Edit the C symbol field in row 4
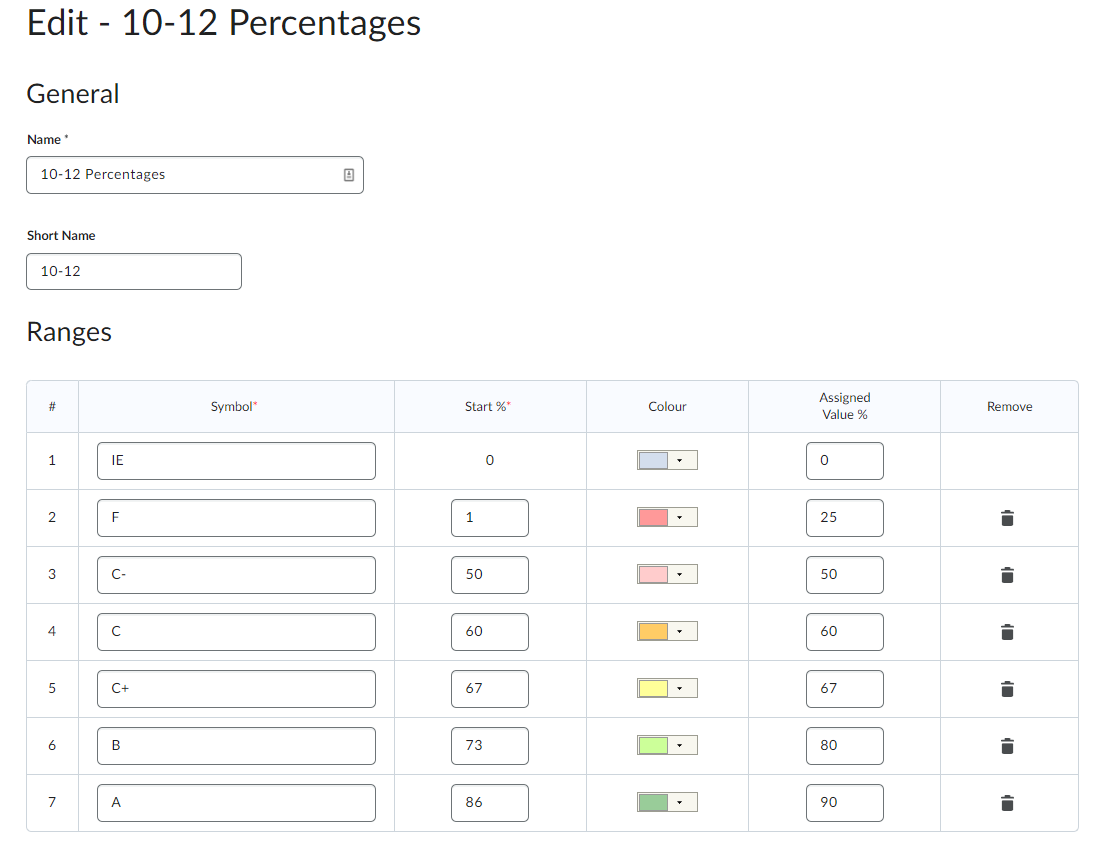The height and width of the screenshot is (853, 1099). point(236,632)
